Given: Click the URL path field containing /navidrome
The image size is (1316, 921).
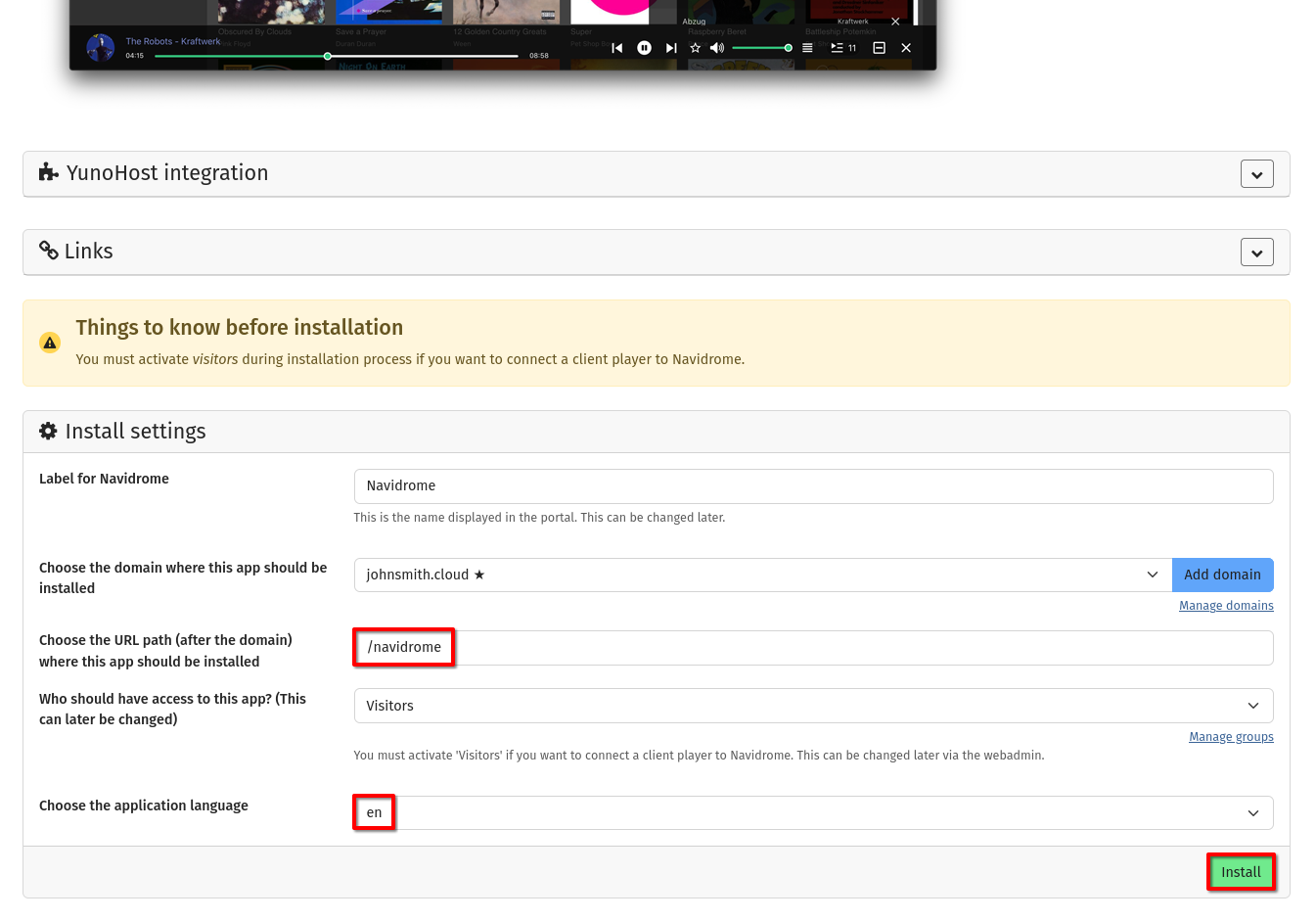Looking at the screenshot, I should 813,648.
